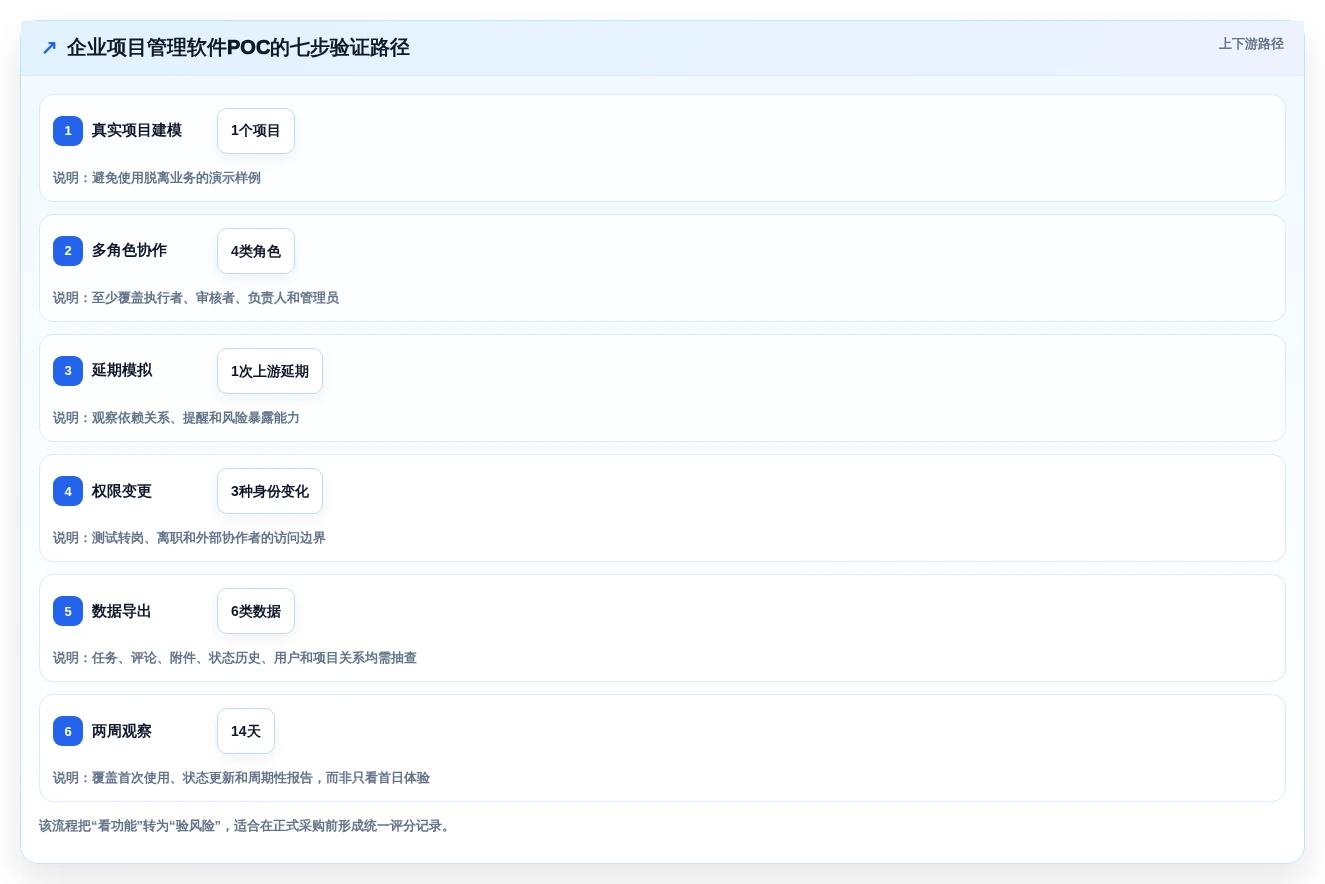Image resolution: width=1325 pixels, height=884 pixels.
Task: Select the 多角色协作 step title
Action: (129, 250)
